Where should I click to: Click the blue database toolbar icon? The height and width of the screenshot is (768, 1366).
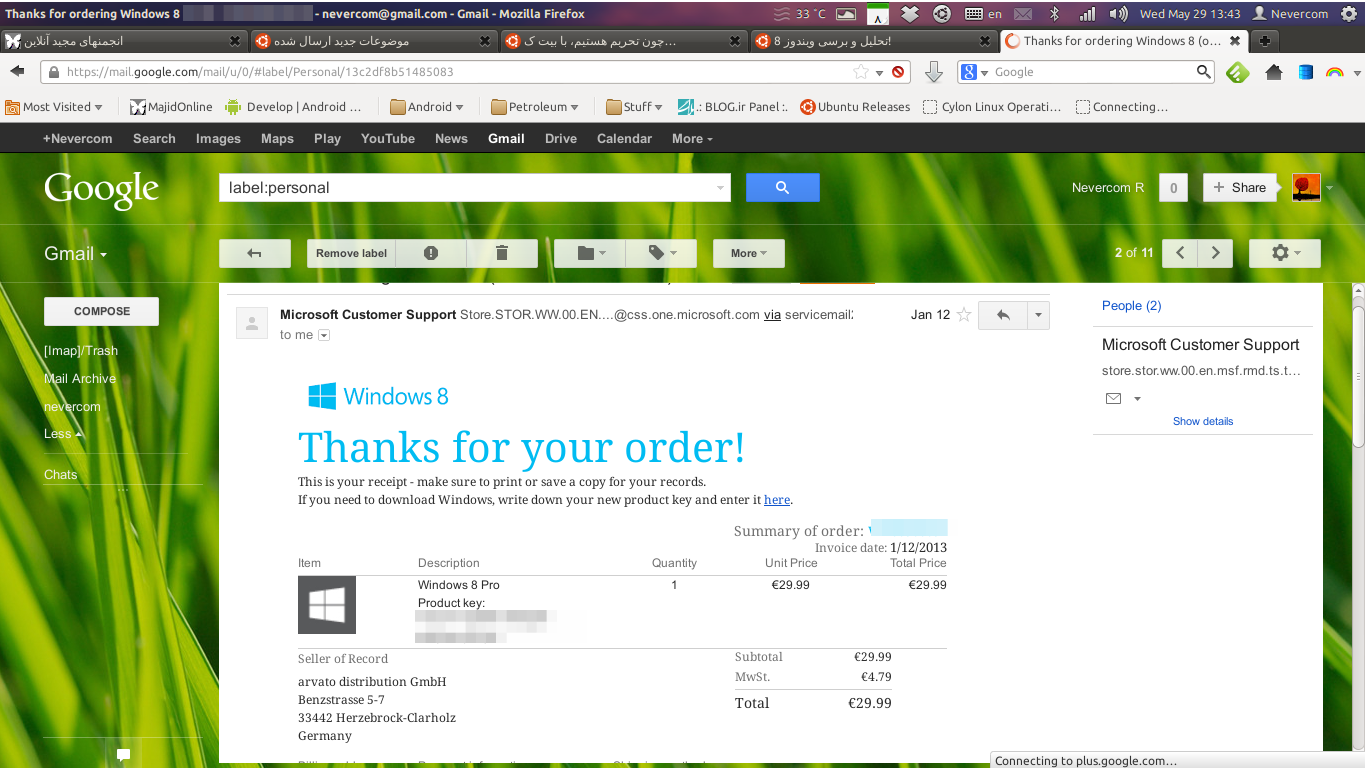tap(1305, 72)
